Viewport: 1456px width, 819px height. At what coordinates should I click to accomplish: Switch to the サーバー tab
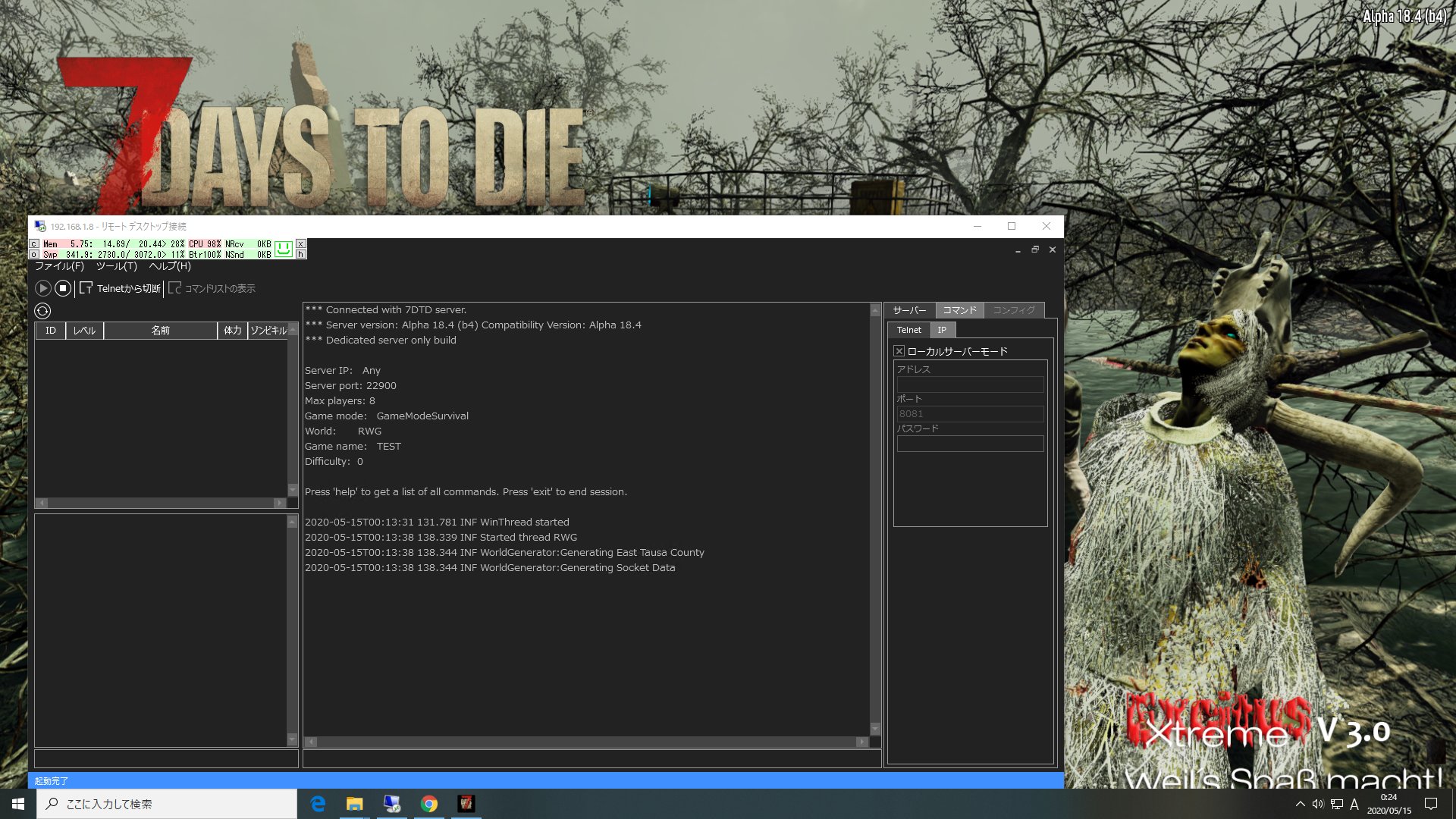click(x=909, y=310)
